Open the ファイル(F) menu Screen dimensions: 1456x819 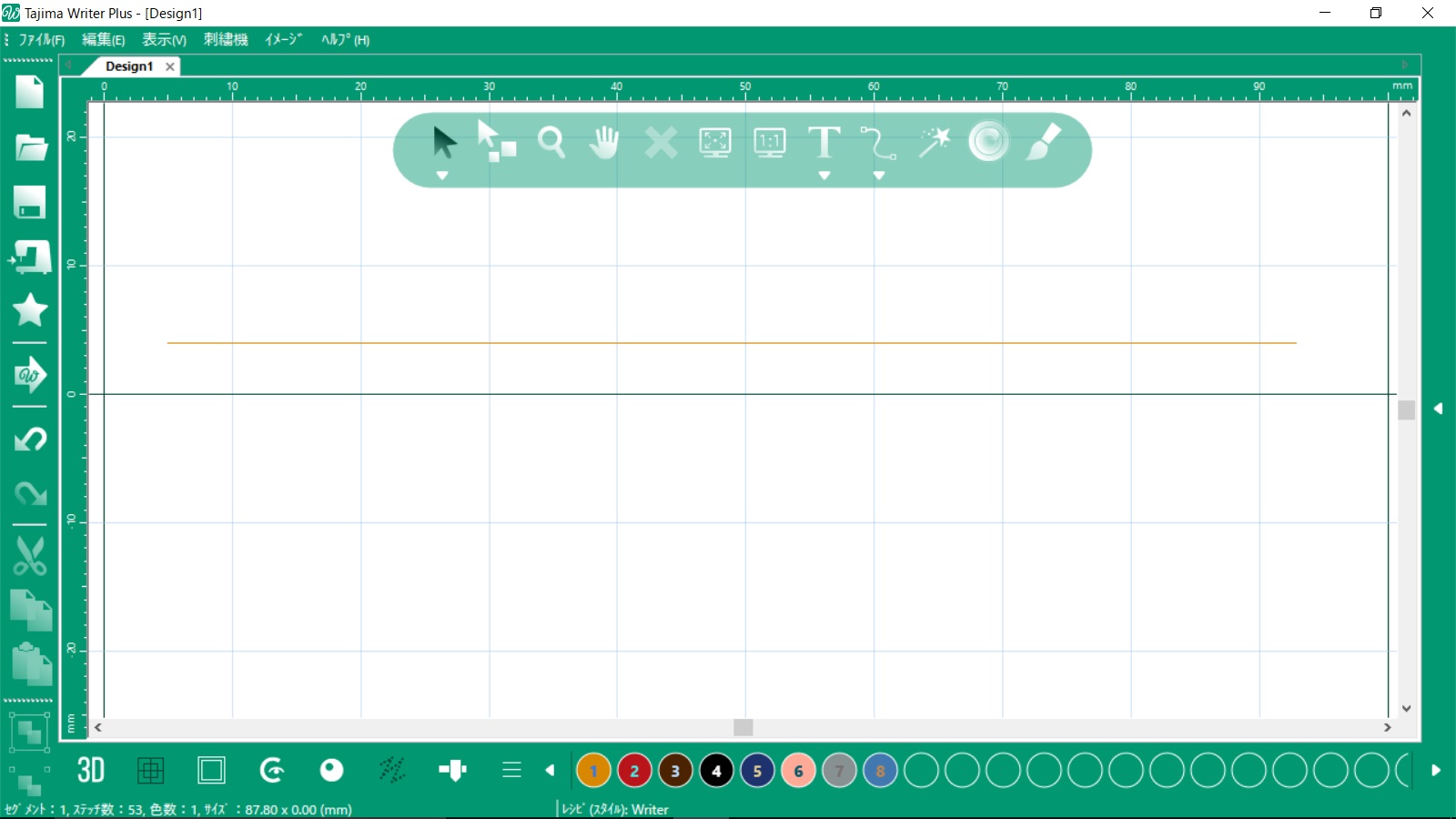tap(42, 40)
